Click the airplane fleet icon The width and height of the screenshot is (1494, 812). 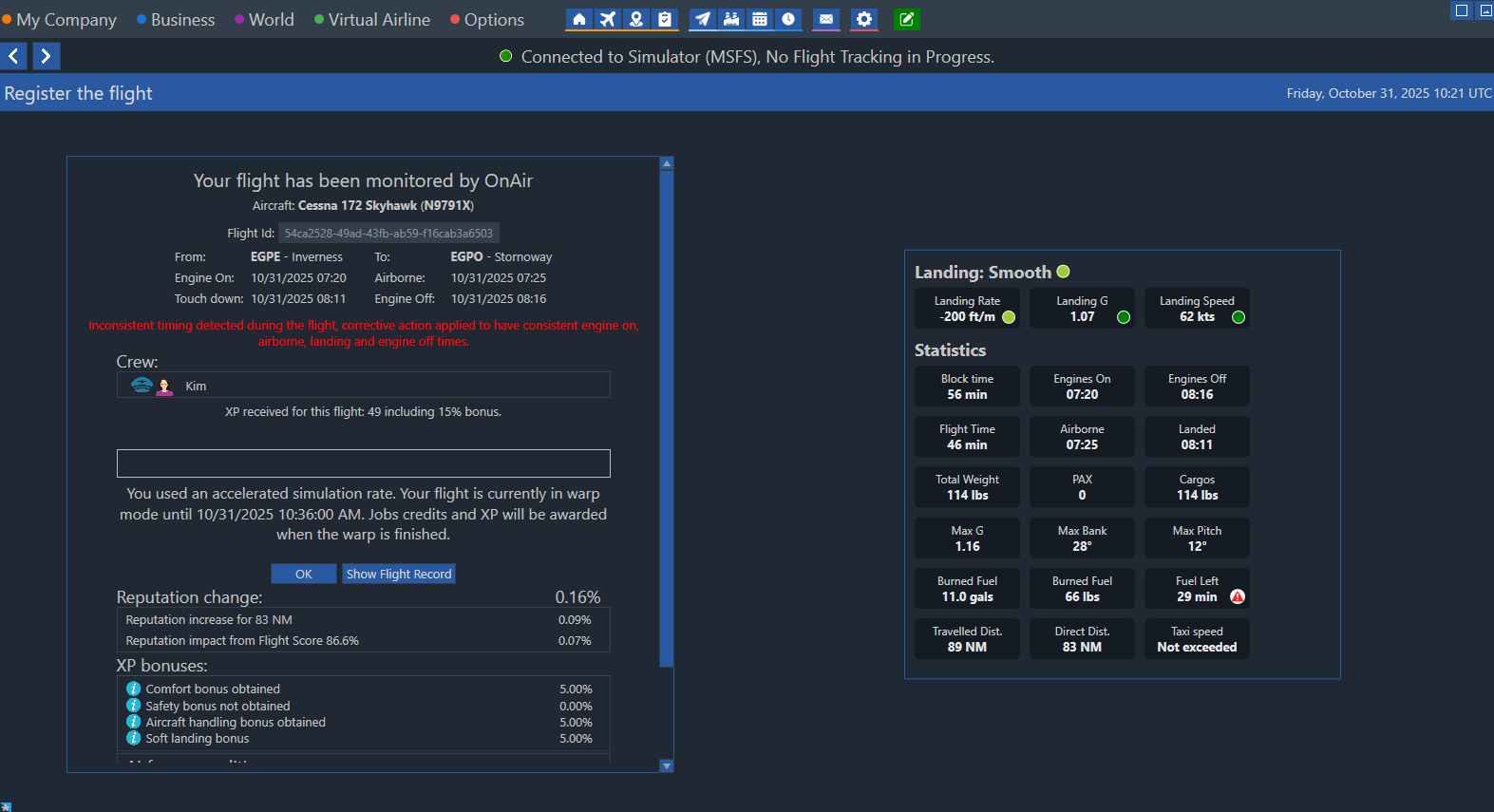coord(608,19)
